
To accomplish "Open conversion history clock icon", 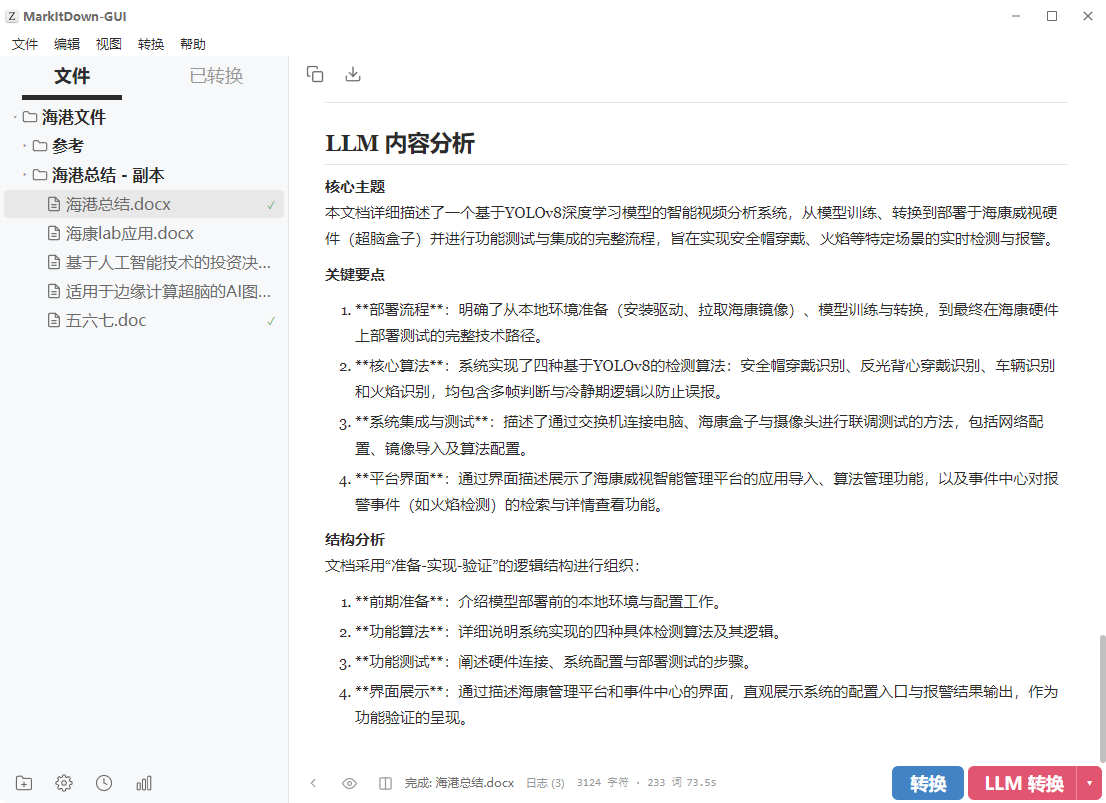I will 104,783.
